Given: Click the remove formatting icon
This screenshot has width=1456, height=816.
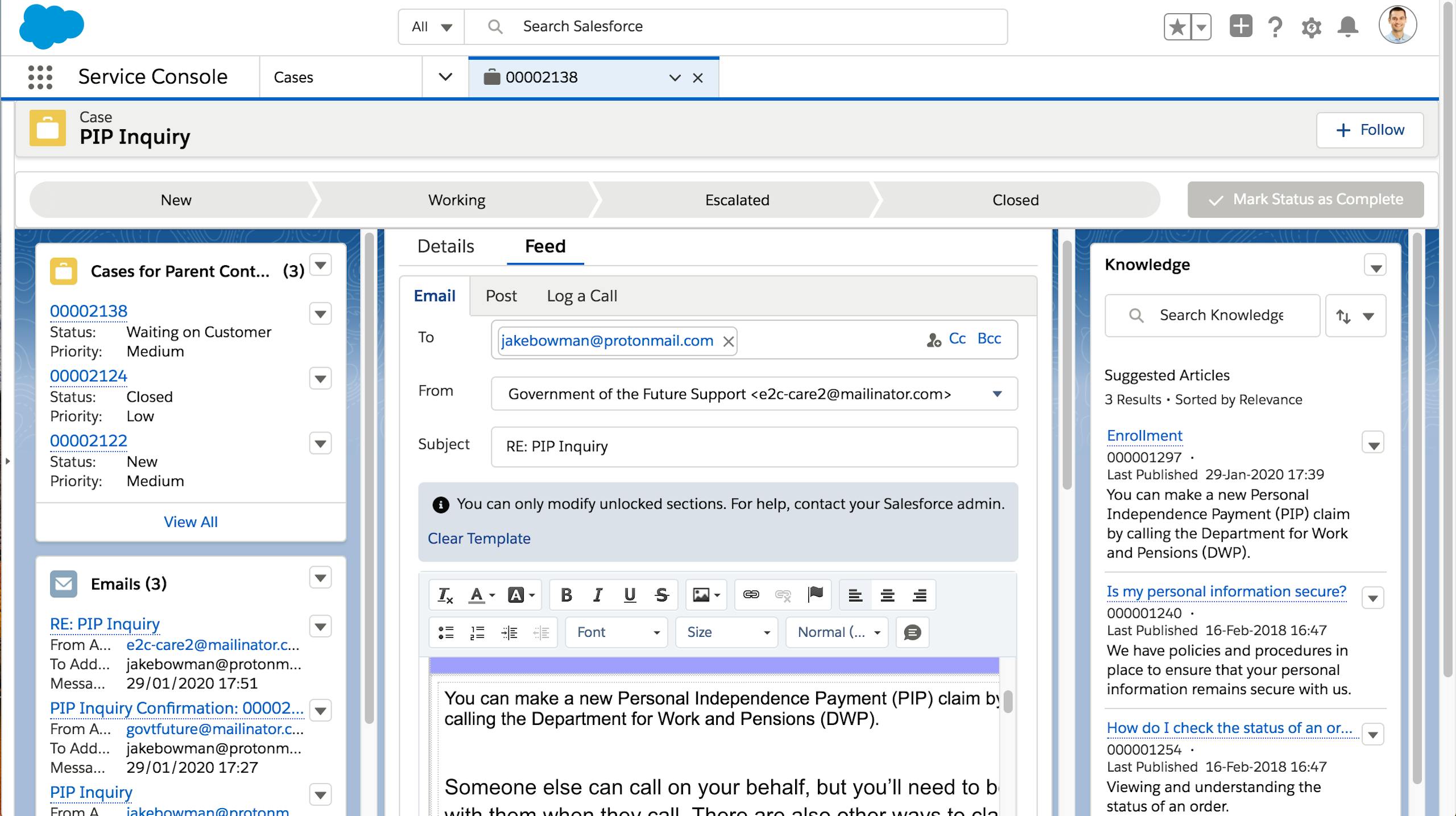Looking at the screenshot, I should 445,595.
